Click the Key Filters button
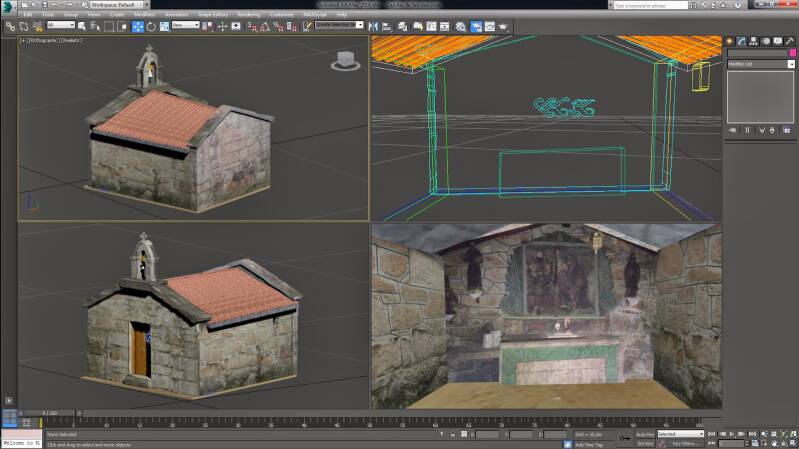 click(x=685, y=443)
